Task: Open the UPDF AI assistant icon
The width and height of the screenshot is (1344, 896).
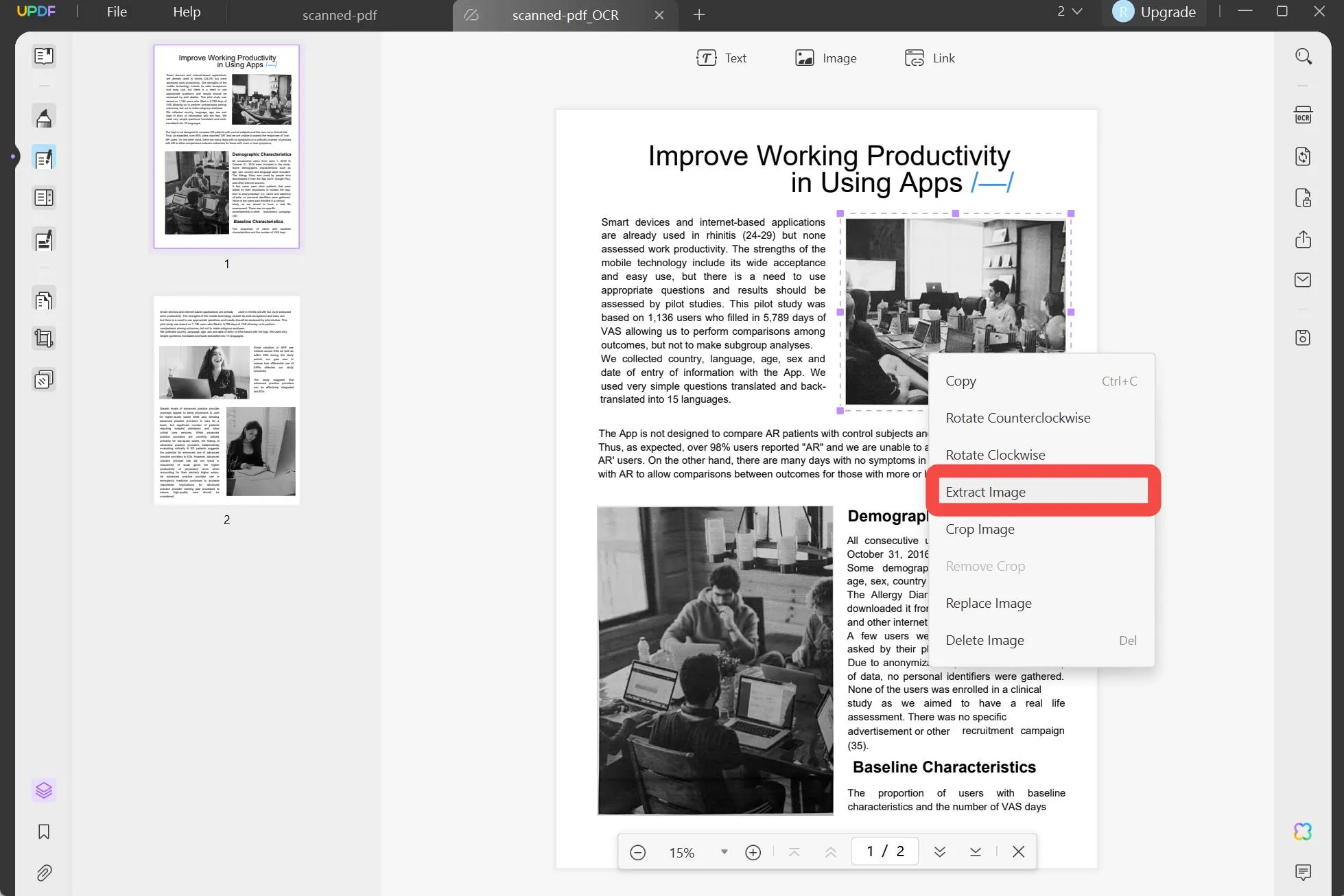Action: [1303, 832]
